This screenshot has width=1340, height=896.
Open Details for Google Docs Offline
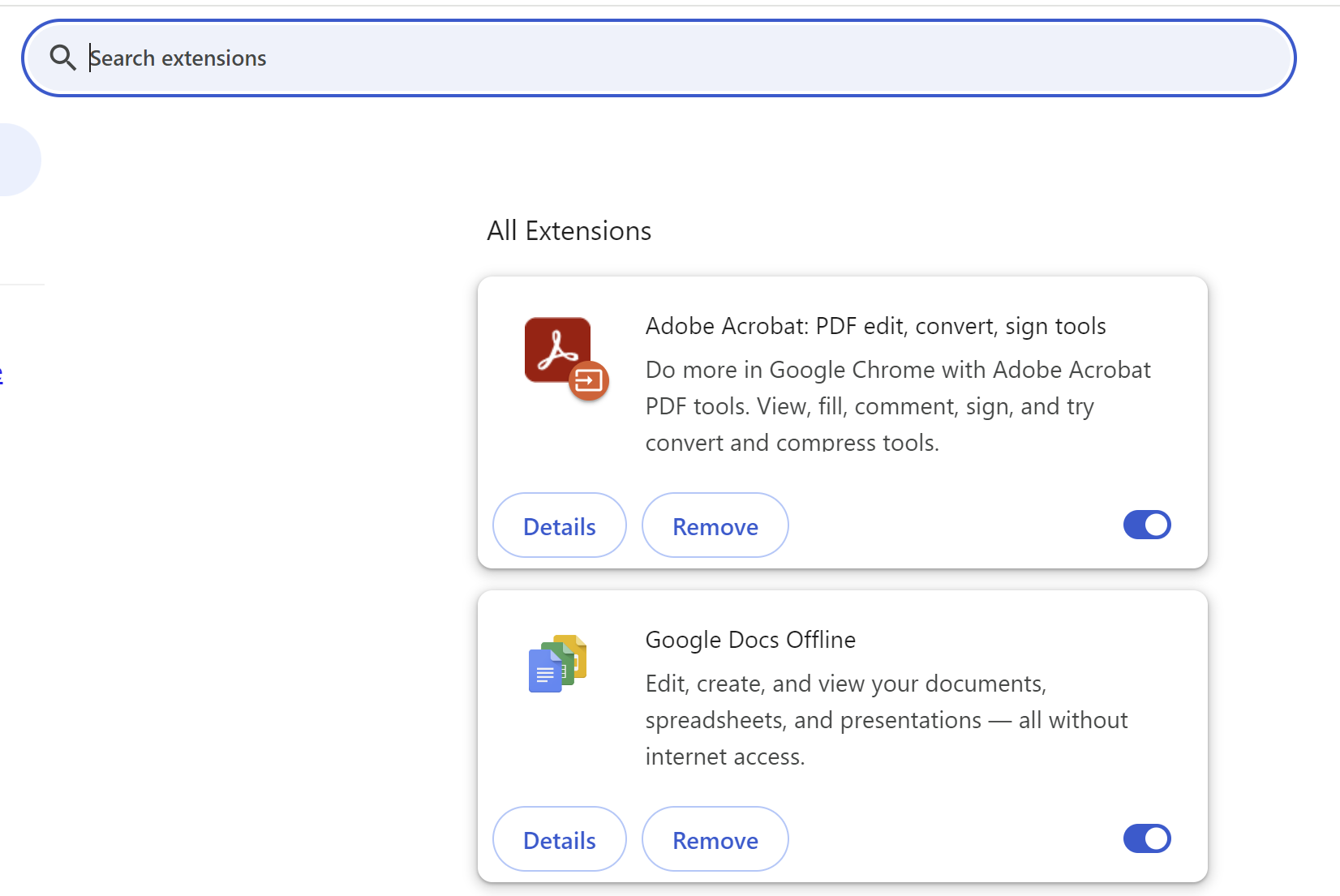(x=560, y=839)
